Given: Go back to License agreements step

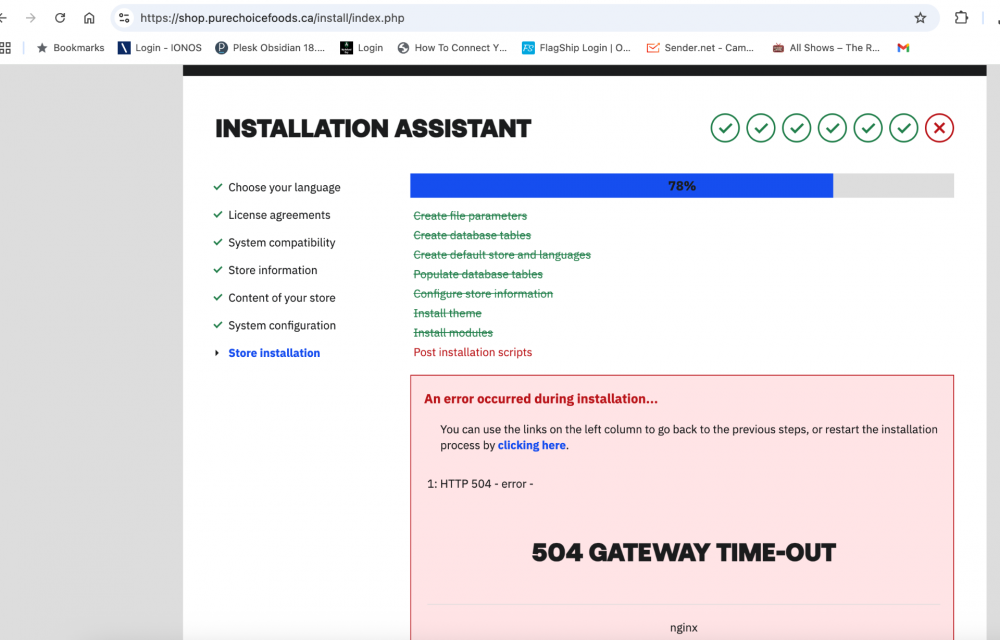Looking at the screenshot, I should click(x=279, y=215).
